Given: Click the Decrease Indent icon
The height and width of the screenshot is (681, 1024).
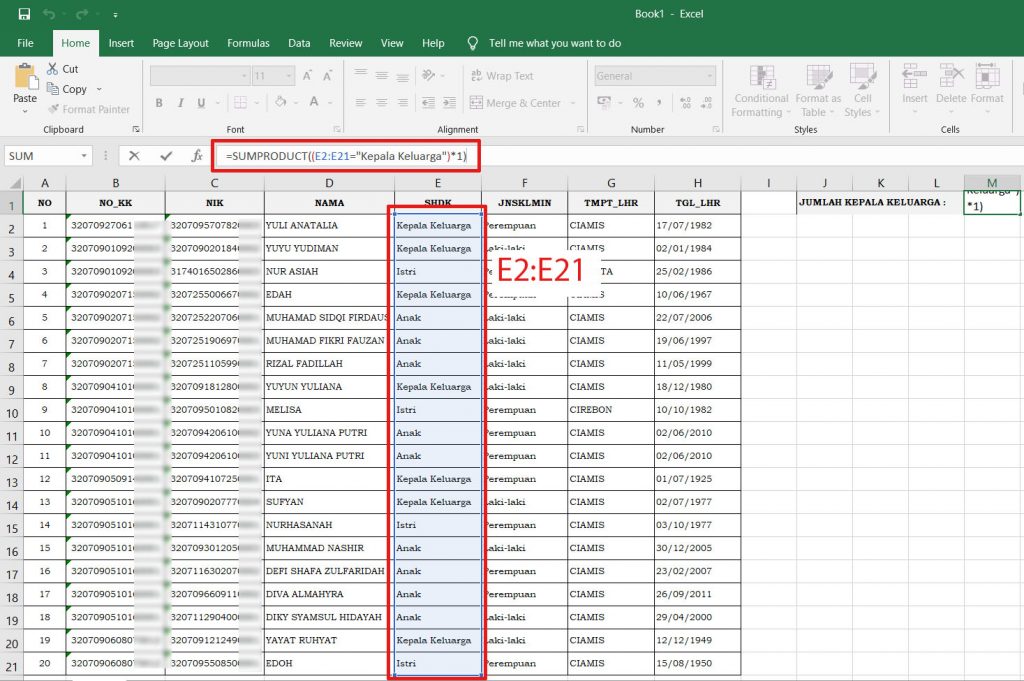Looking at the screenshot, I should click(x=428, y=103).
